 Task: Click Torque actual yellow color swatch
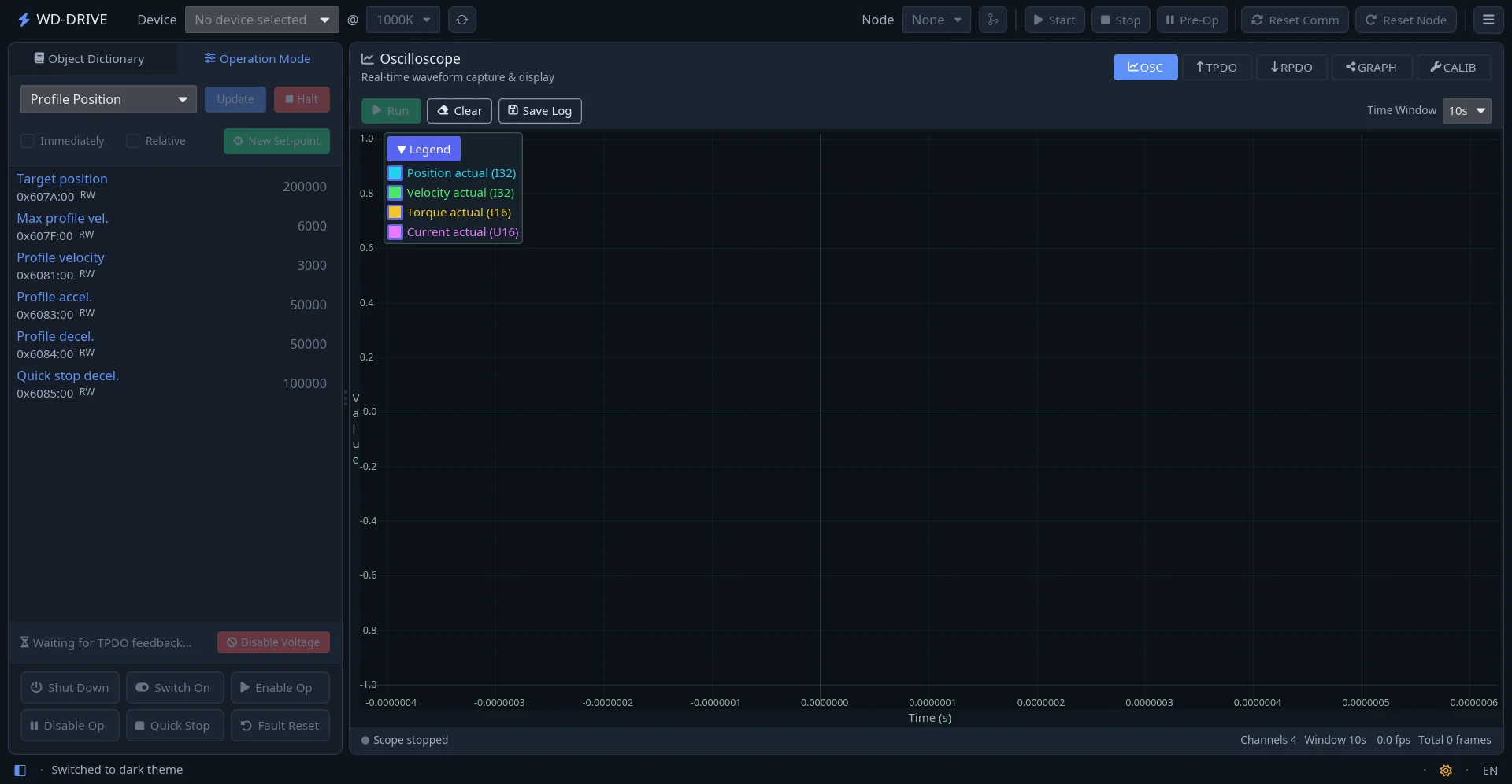[x=395, y=213]
